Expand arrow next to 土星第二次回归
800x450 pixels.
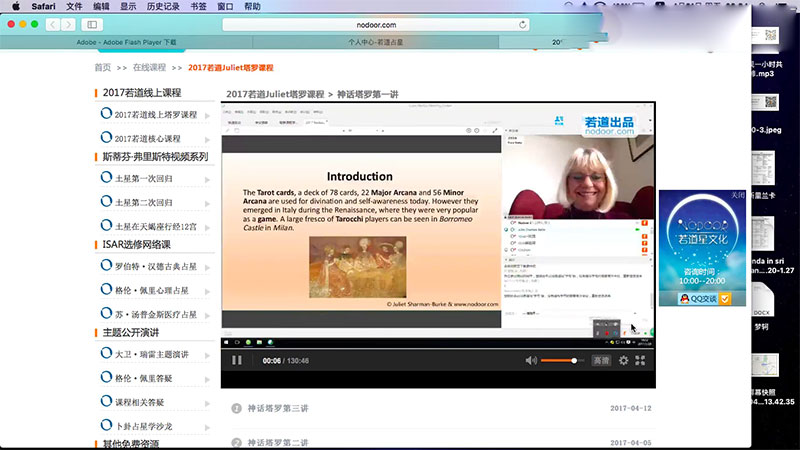(208, 204)
